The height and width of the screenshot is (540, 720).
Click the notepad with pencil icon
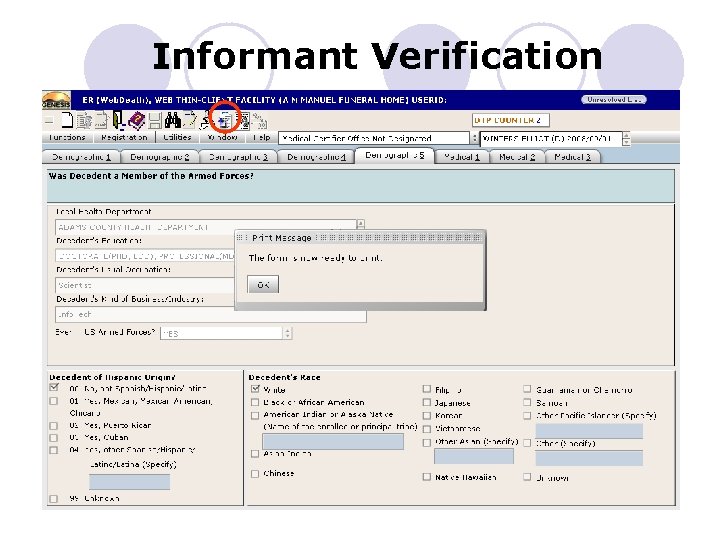click(x=189, y=120)
